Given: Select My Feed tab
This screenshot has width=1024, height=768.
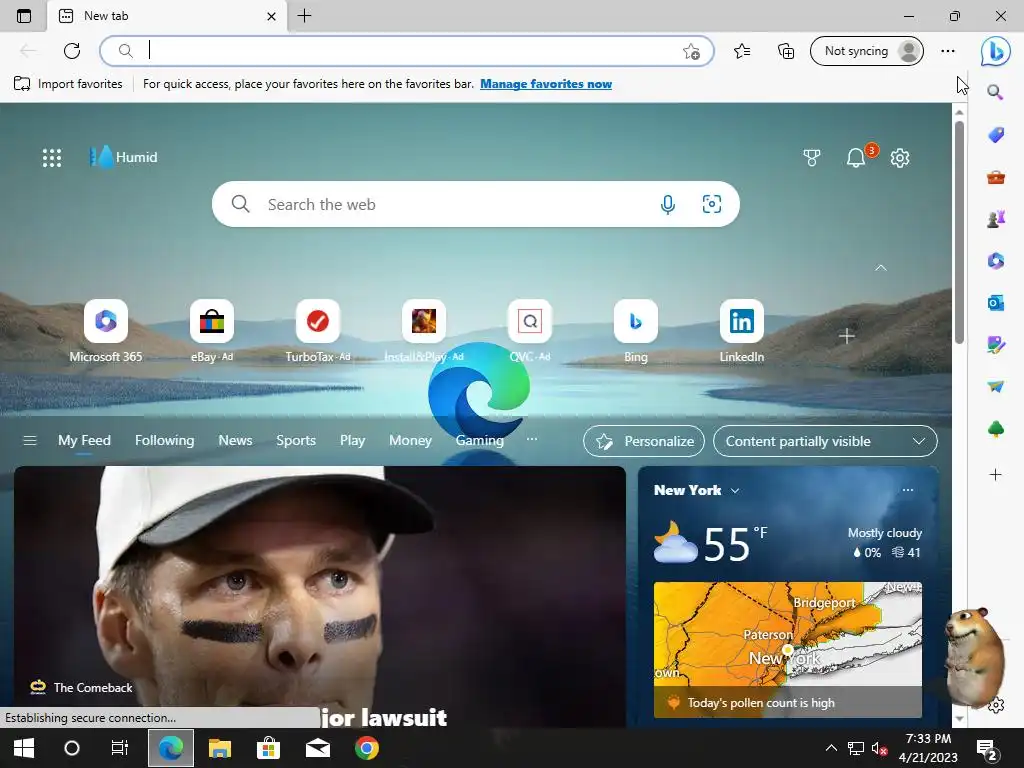Looking at the screenshot, I should (x=84, y=440).
